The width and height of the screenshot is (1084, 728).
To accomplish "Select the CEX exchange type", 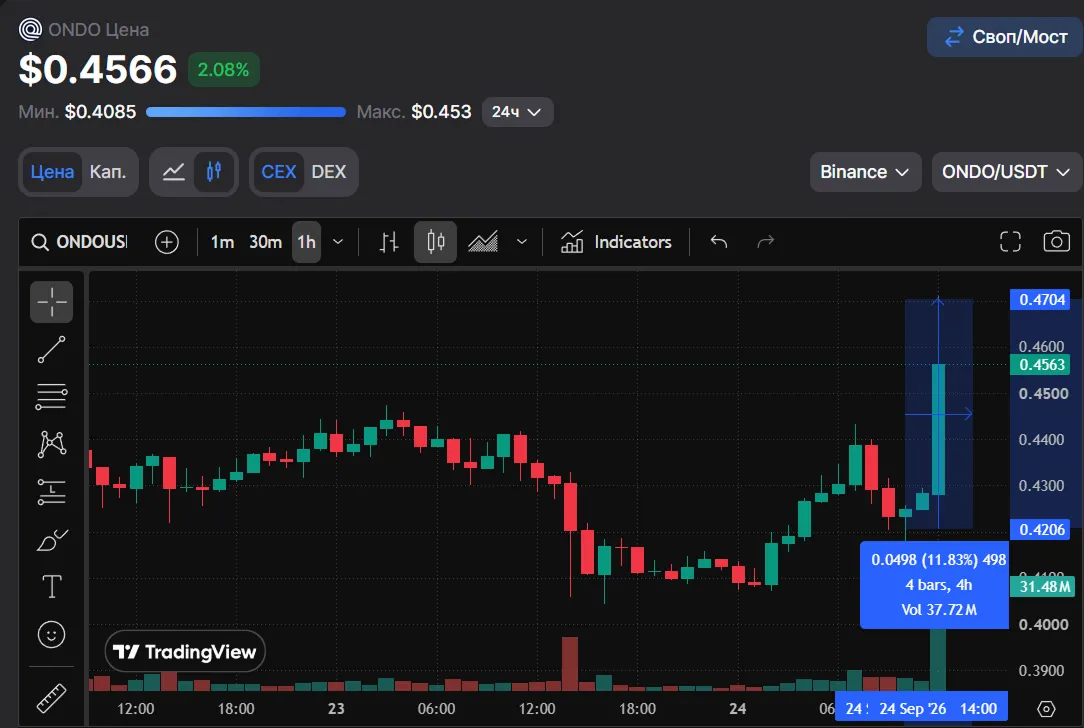I will pos(279,171).
